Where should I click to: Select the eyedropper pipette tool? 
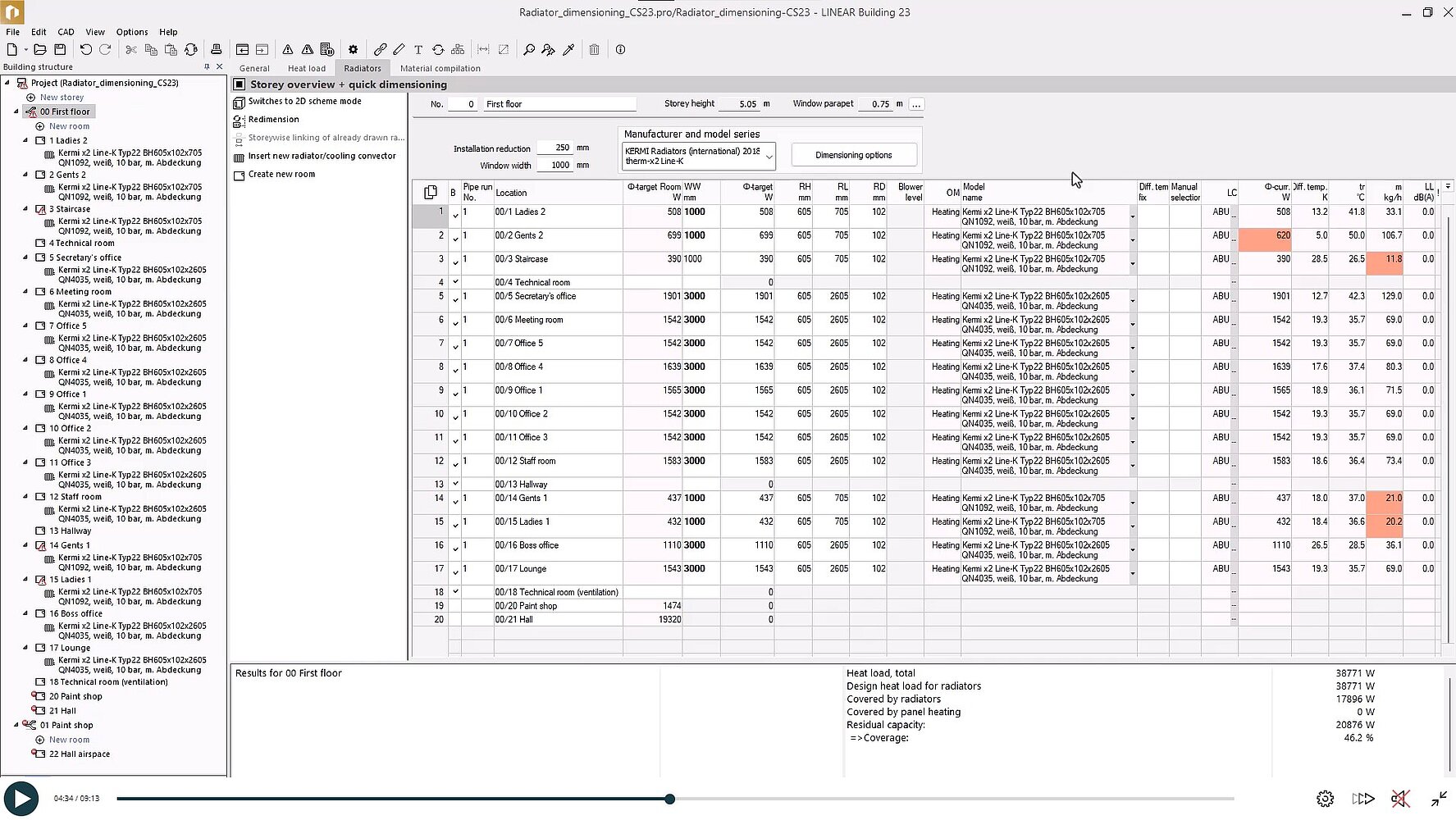(568, 50)
